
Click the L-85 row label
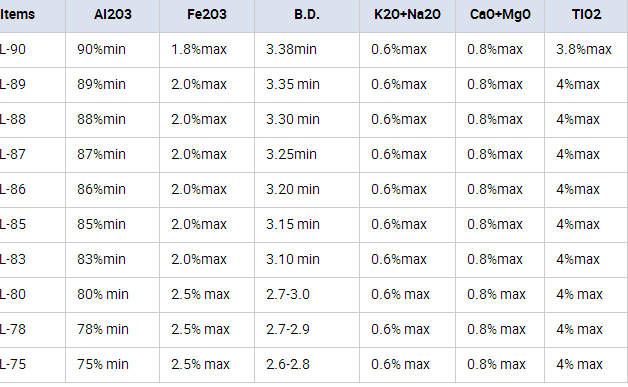point(32,225)
